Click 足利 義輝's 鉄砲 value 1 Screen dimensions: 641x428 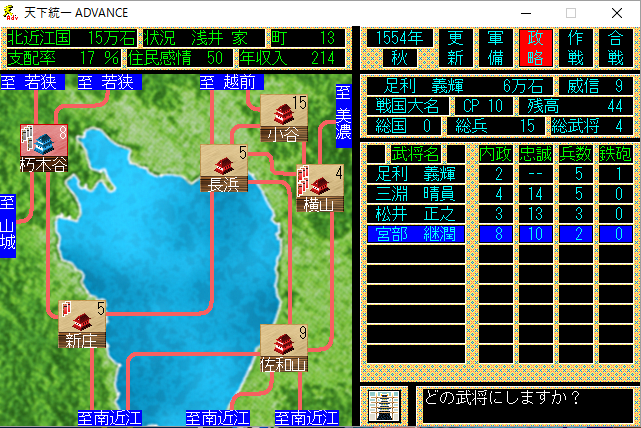tap(616, 174)
